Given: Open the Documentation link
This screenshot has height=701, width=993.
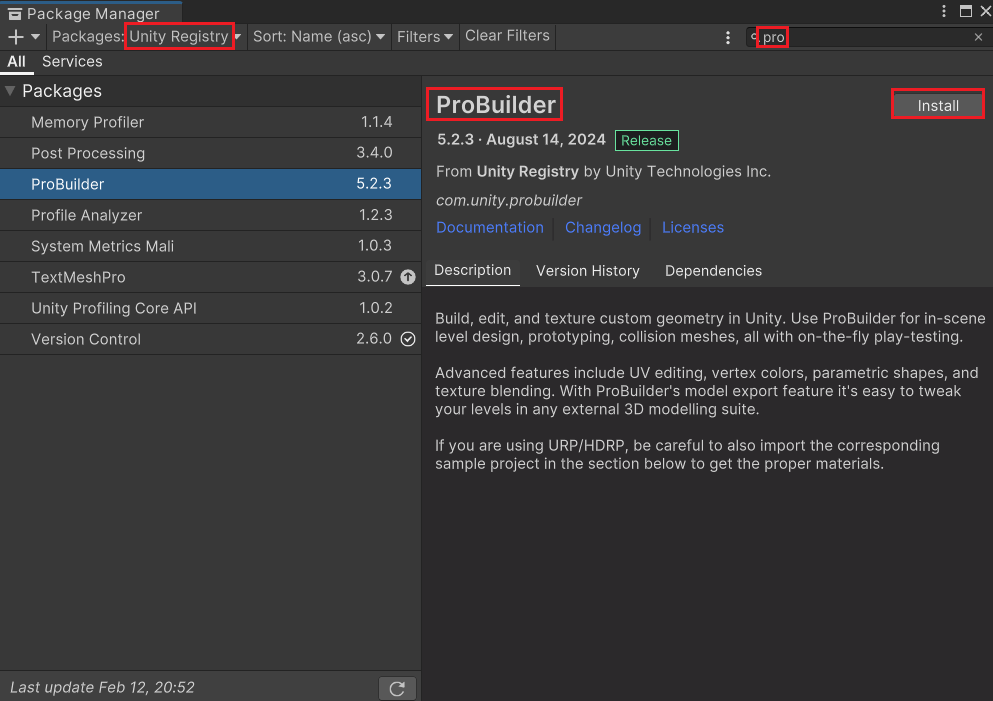Looking at the screenshot, I should click(490, 227).
